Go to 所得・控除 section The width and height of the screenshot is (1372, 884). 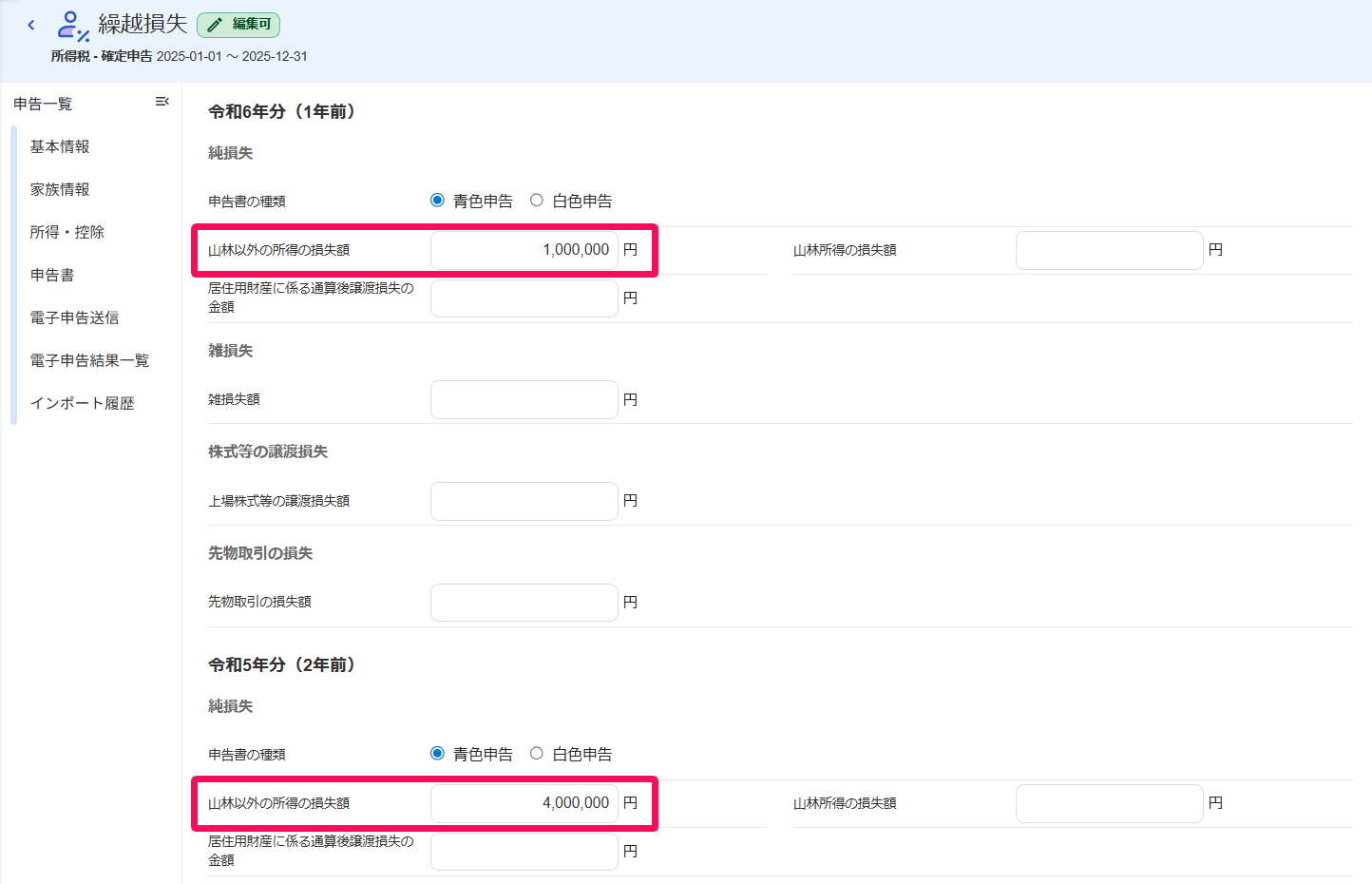[67, 232]
